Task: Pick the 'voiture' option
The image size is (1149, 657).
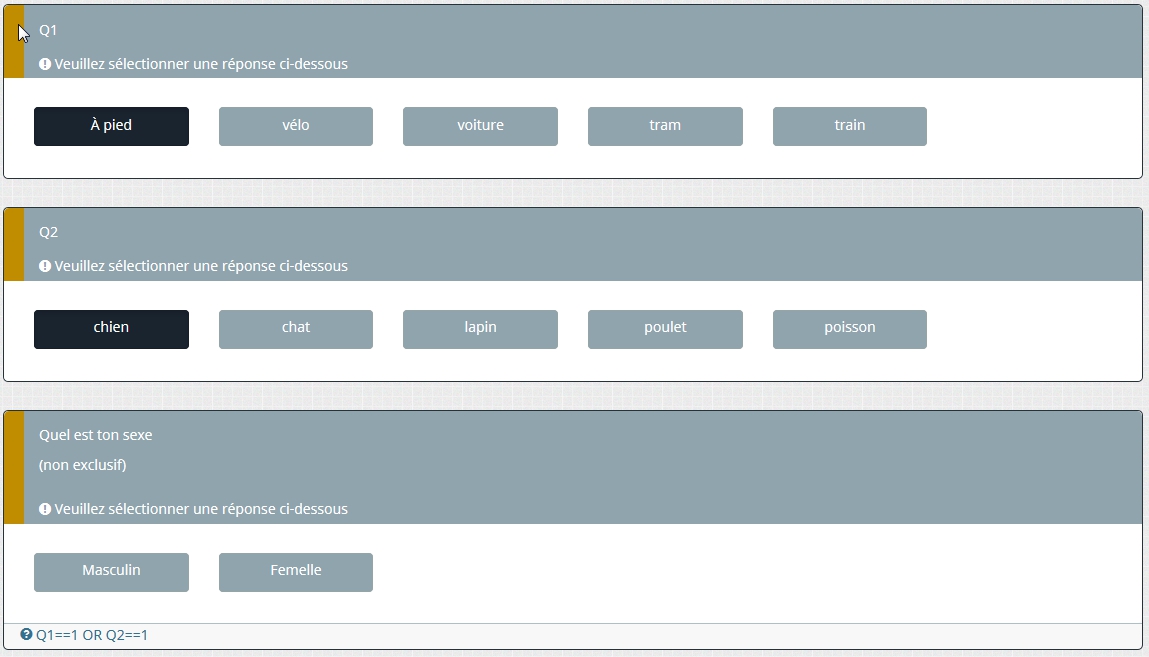Action: pyautogui.click(x=480, y=126)
